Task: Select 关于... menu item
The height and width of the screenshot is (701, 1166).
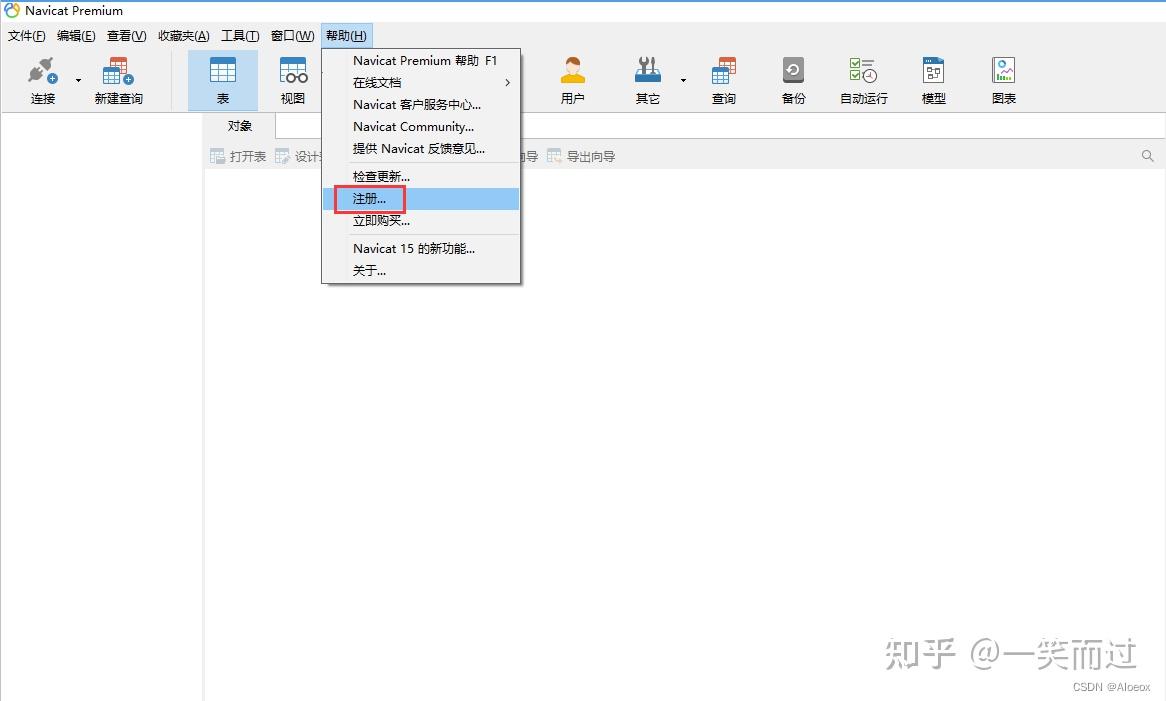Action: tap(421, 271)
